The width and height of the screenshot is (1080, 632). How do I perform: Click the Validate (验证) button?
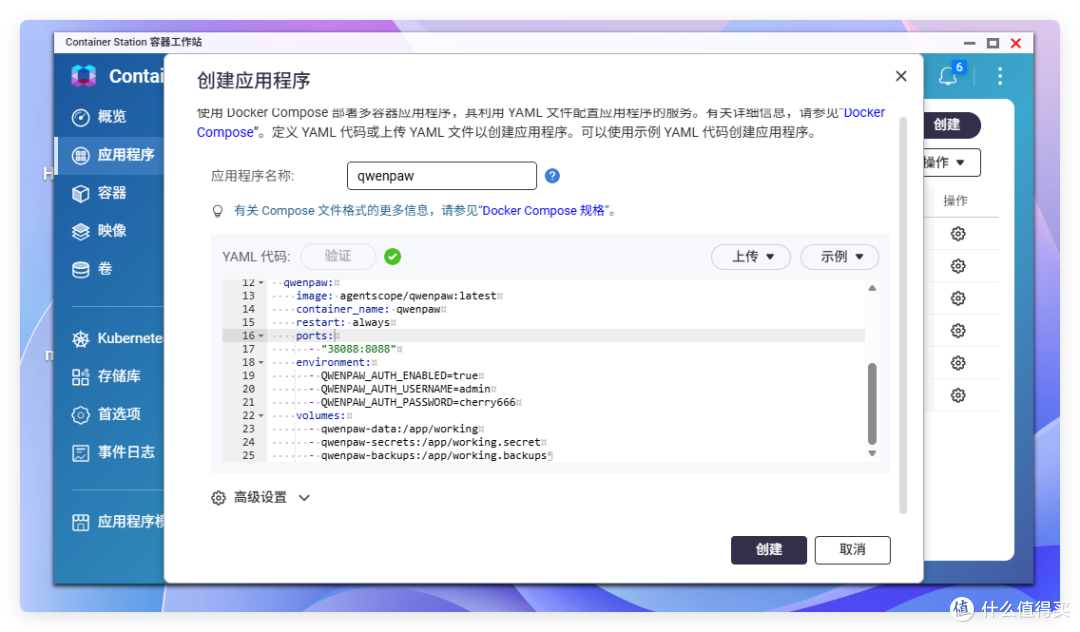[x=338, y=256]
